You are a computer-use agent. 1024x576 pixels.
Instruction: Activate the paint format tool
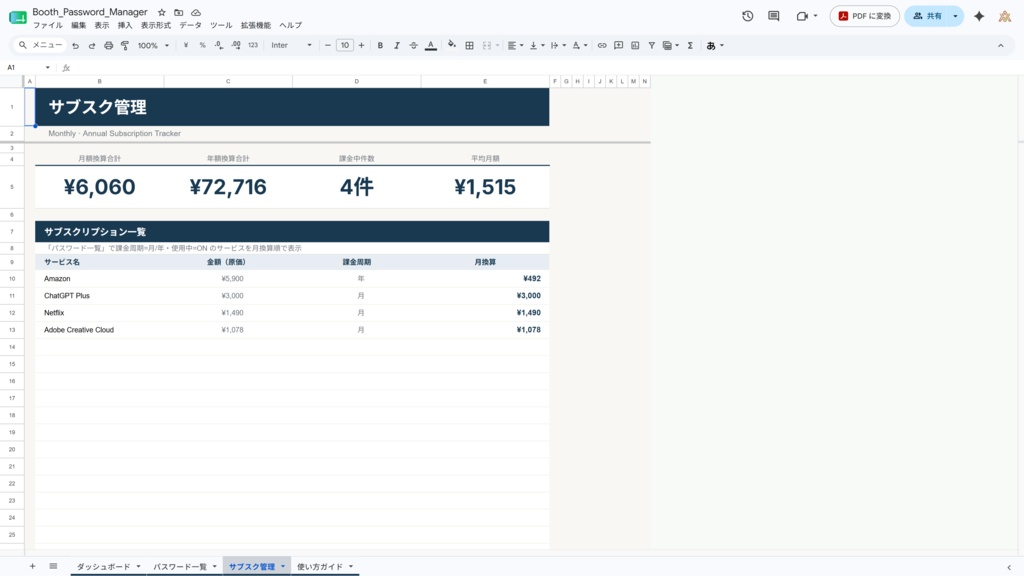(x=125, y=46)
